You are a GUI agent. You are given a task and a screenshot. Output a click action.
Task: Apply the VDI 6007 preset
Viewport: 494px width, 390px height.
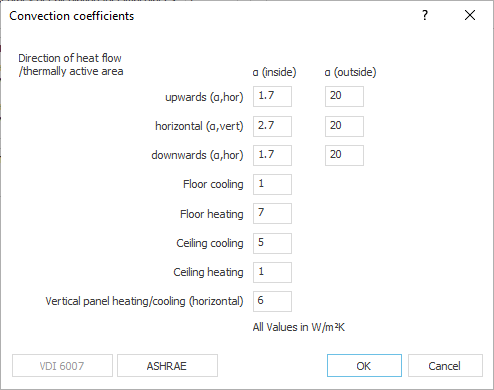(62, 366)
